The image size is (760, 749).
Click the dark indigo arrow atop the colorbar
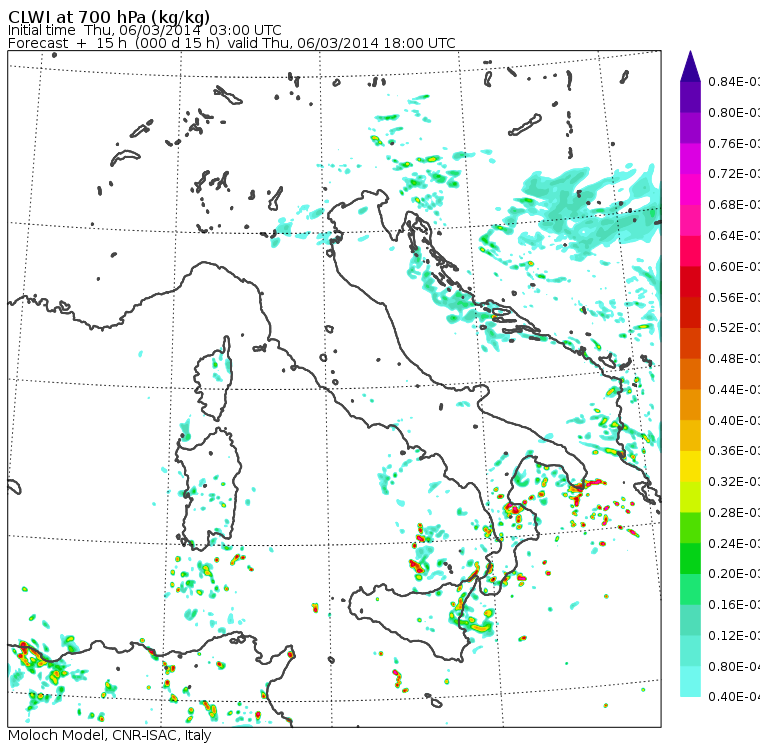tap(690, 66)
